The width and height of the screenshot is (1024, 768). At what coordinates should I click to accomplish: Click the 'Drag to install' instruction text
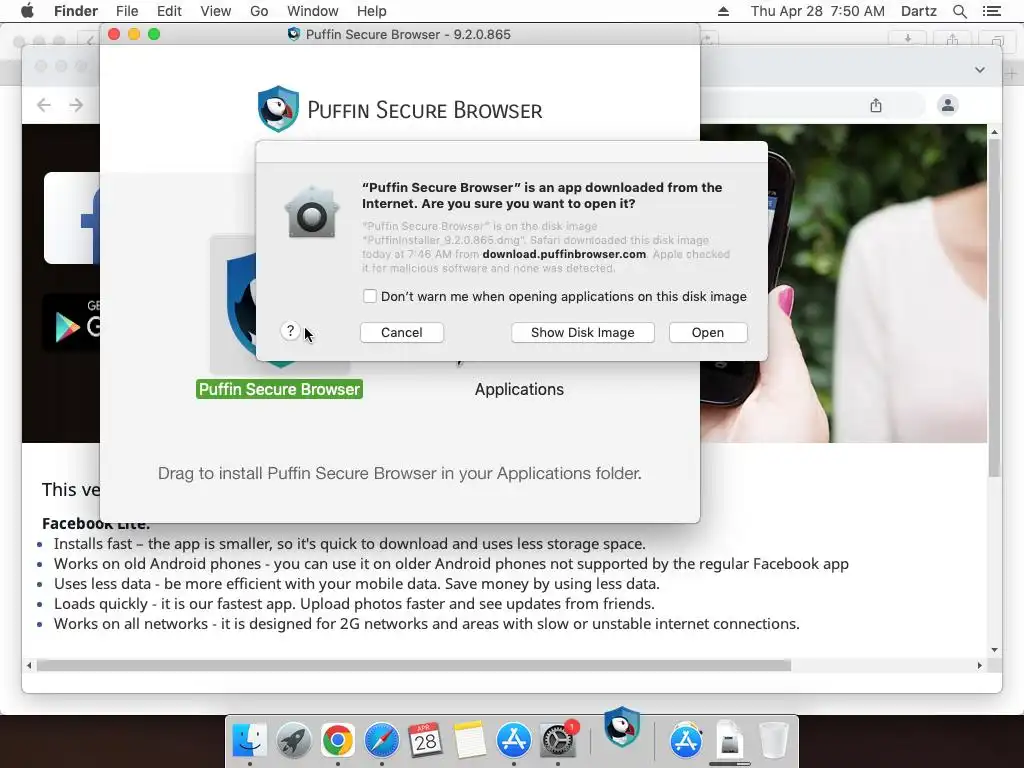[x=400, y=473]
